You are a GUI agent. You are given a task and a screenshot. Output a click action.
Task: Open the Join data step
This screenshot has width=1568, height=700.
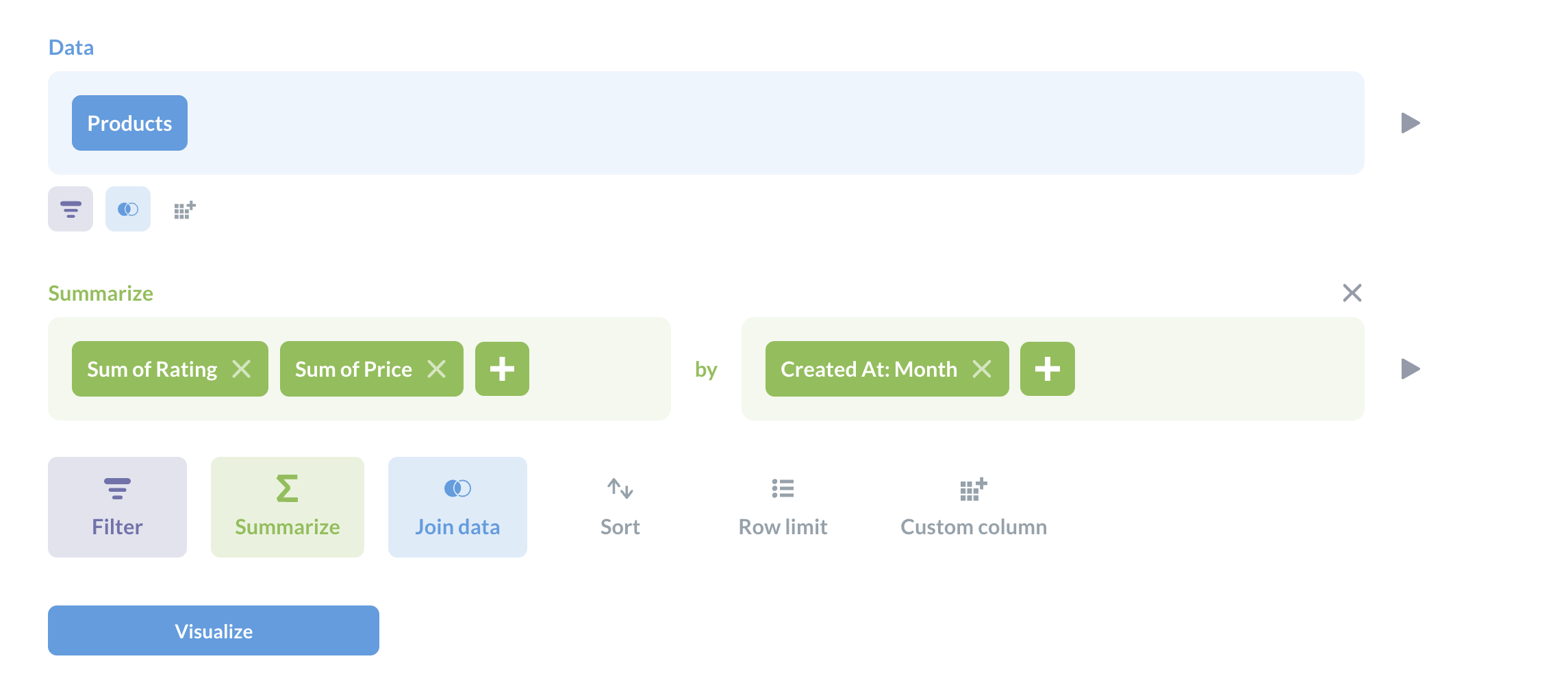coord(457,507)
